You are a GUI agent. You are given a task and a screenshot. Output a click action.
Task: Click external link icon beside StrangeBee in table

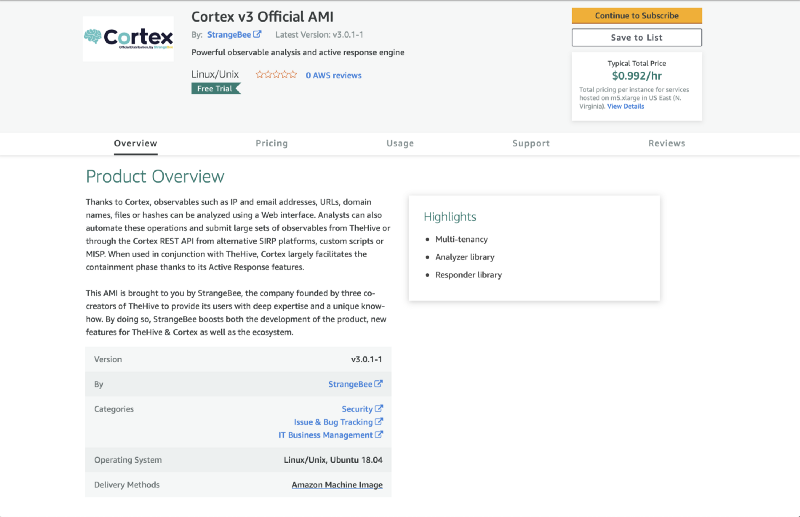pyautogui.click(x=379, y=384)
